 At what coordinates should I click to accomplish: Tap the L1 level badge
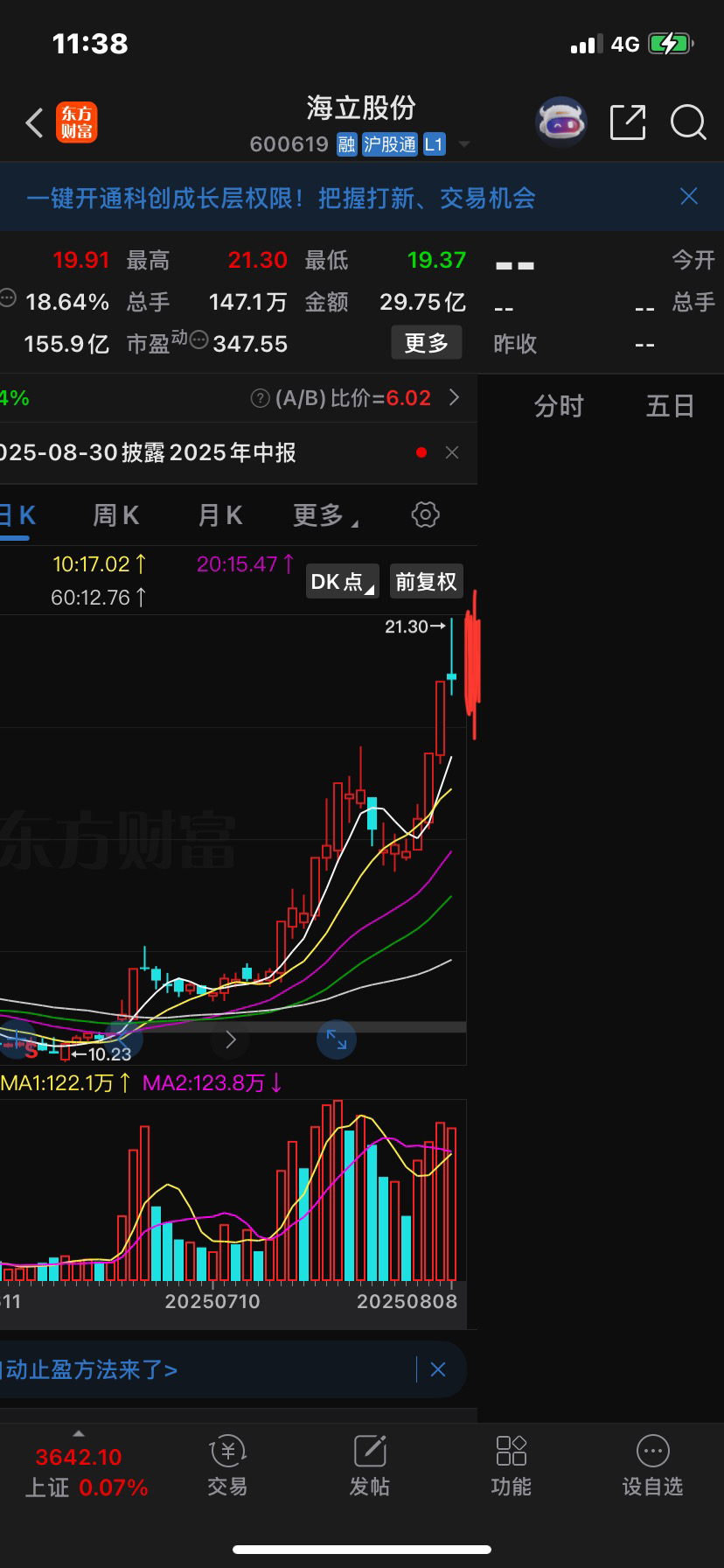tap(435, 144)
